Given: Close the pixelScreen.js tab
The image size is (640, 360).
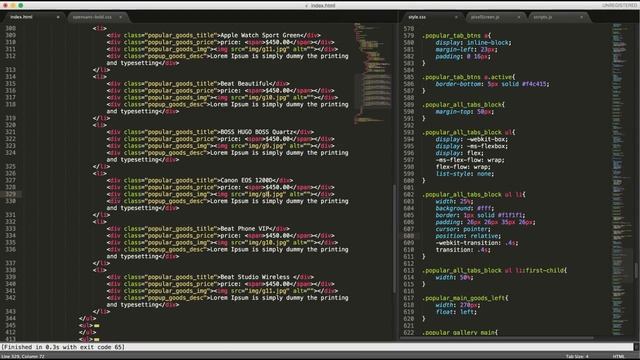Looking at the screenshot, I should click(519, 17).
